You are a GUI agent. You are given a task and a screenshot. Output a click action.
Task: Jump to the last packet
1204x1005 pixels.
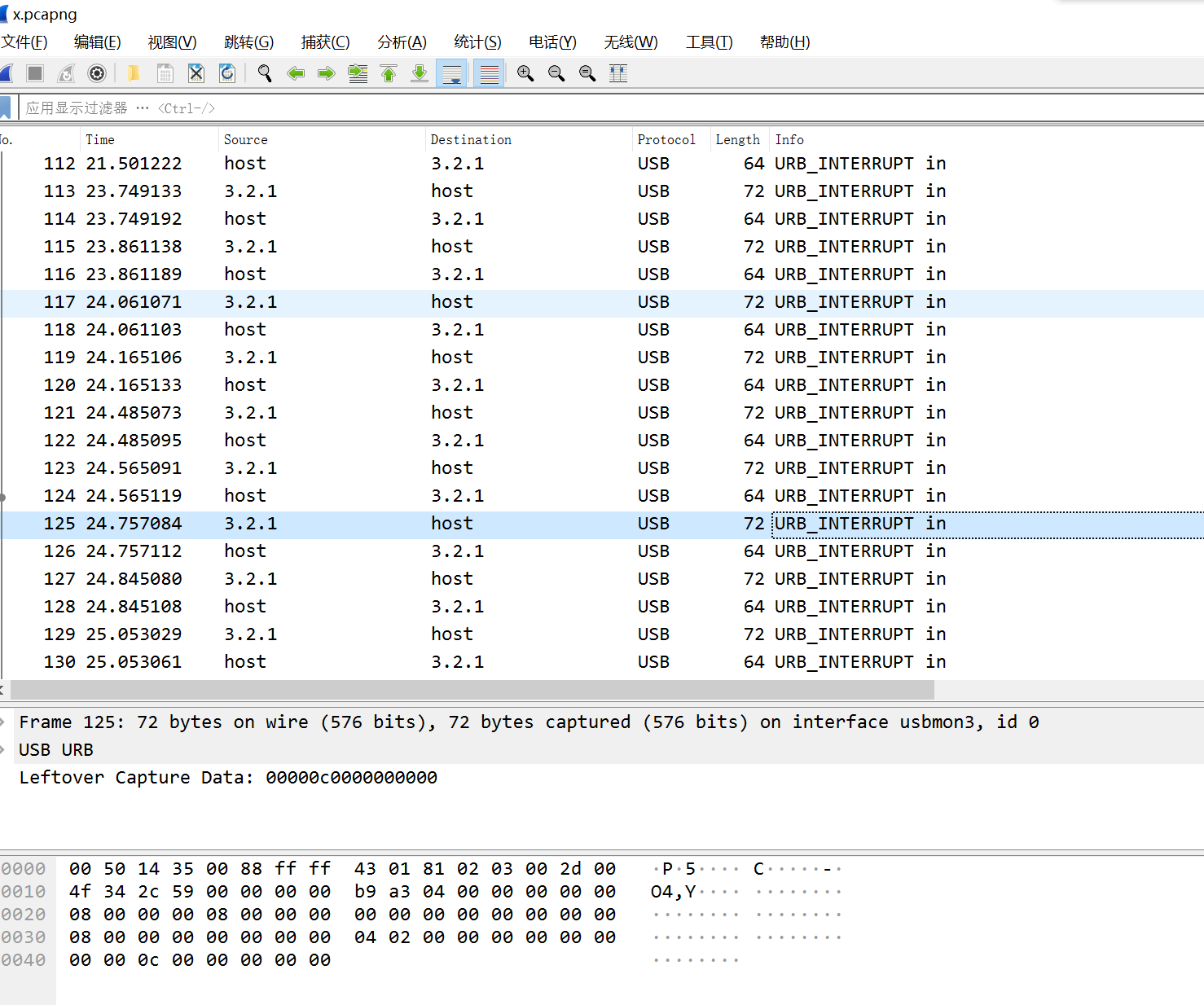tap(420, 73)
